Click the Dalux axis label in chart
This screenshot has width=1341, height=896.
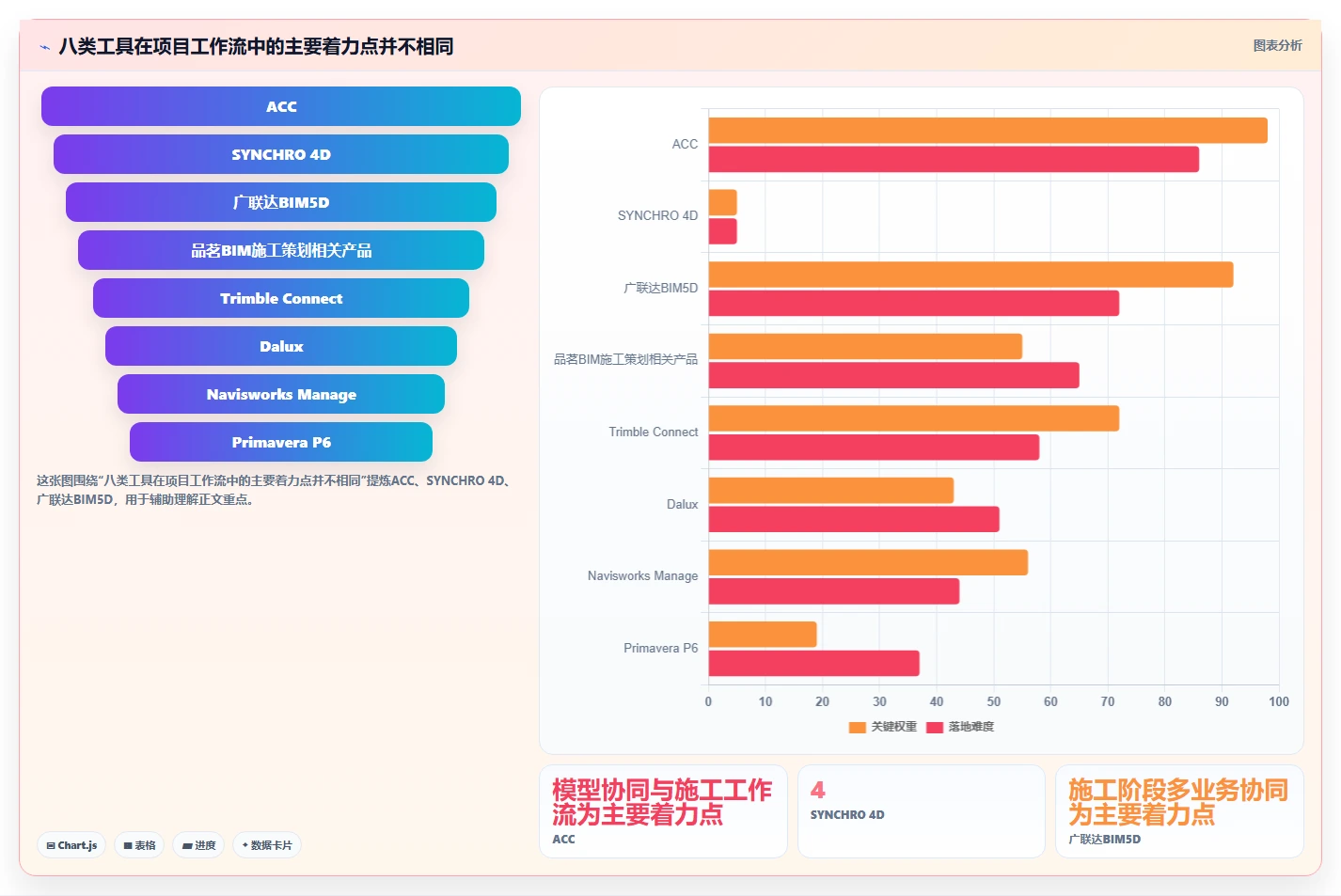click(683, 504)
